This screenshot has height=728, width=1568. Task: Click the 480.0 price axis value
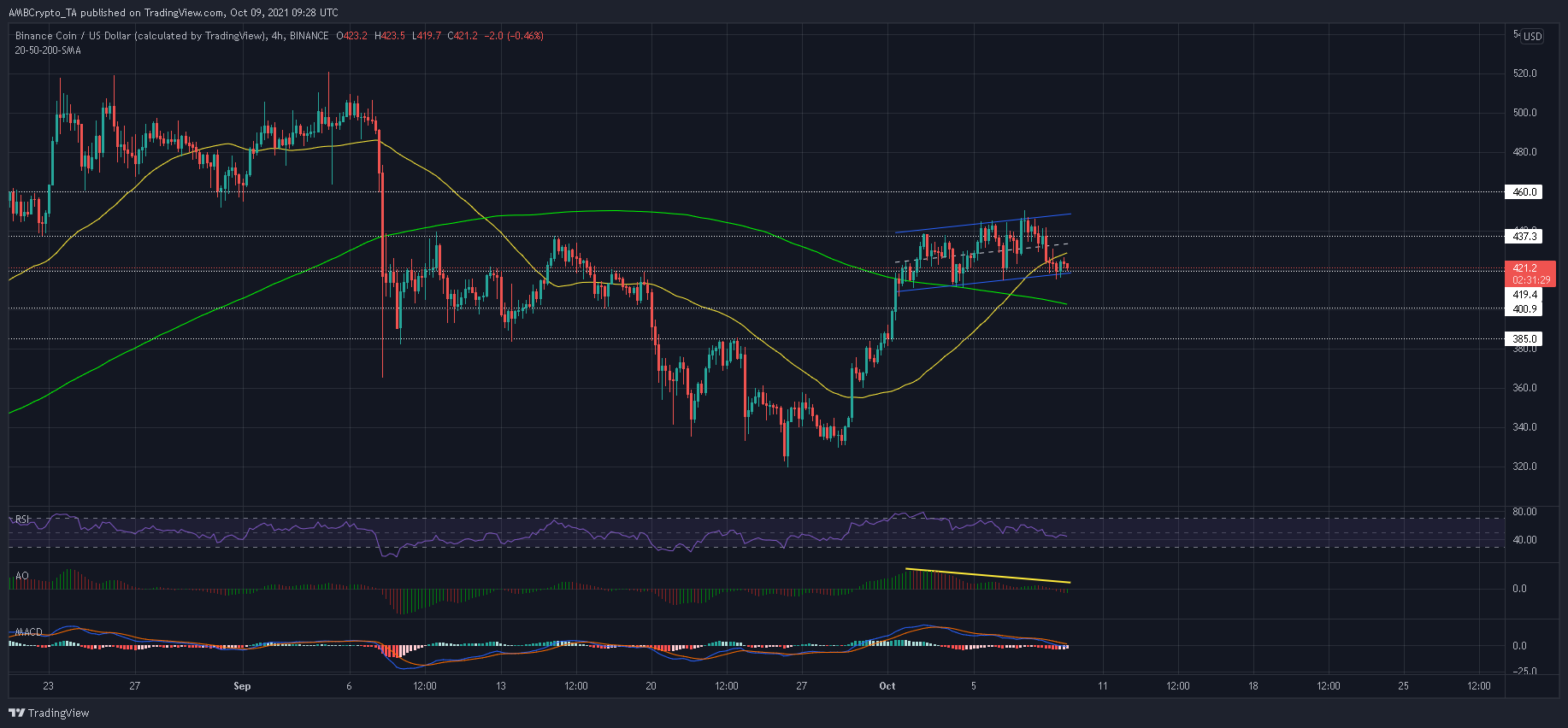click(1525, 152)
